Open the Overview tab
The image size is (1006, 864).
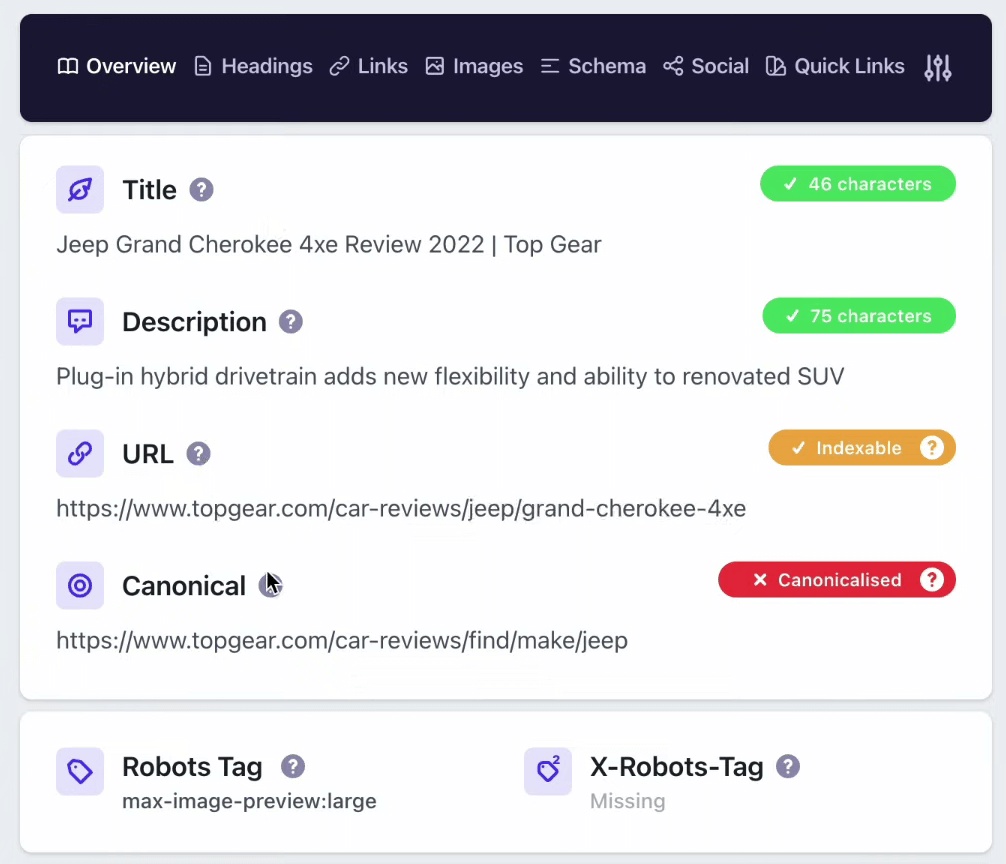(116, 66)
